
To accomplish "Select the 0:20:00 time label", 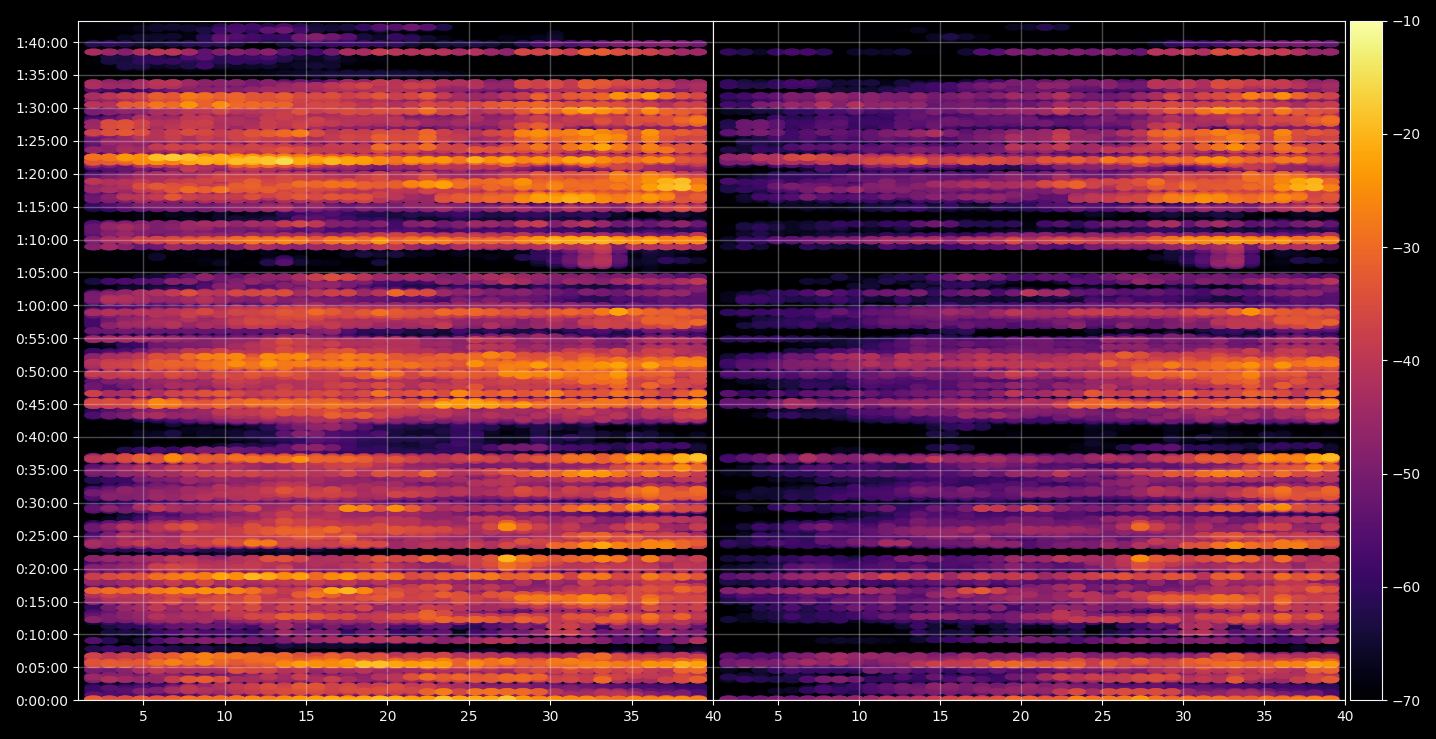I will 42,569.
